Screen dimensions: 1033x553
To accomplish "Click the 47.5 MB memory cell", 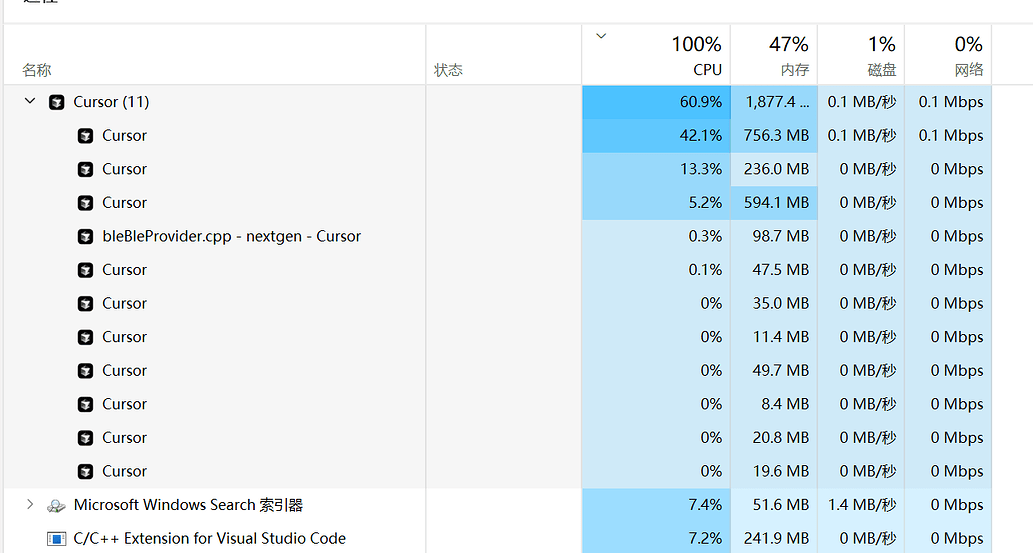I will click(774, 270).
